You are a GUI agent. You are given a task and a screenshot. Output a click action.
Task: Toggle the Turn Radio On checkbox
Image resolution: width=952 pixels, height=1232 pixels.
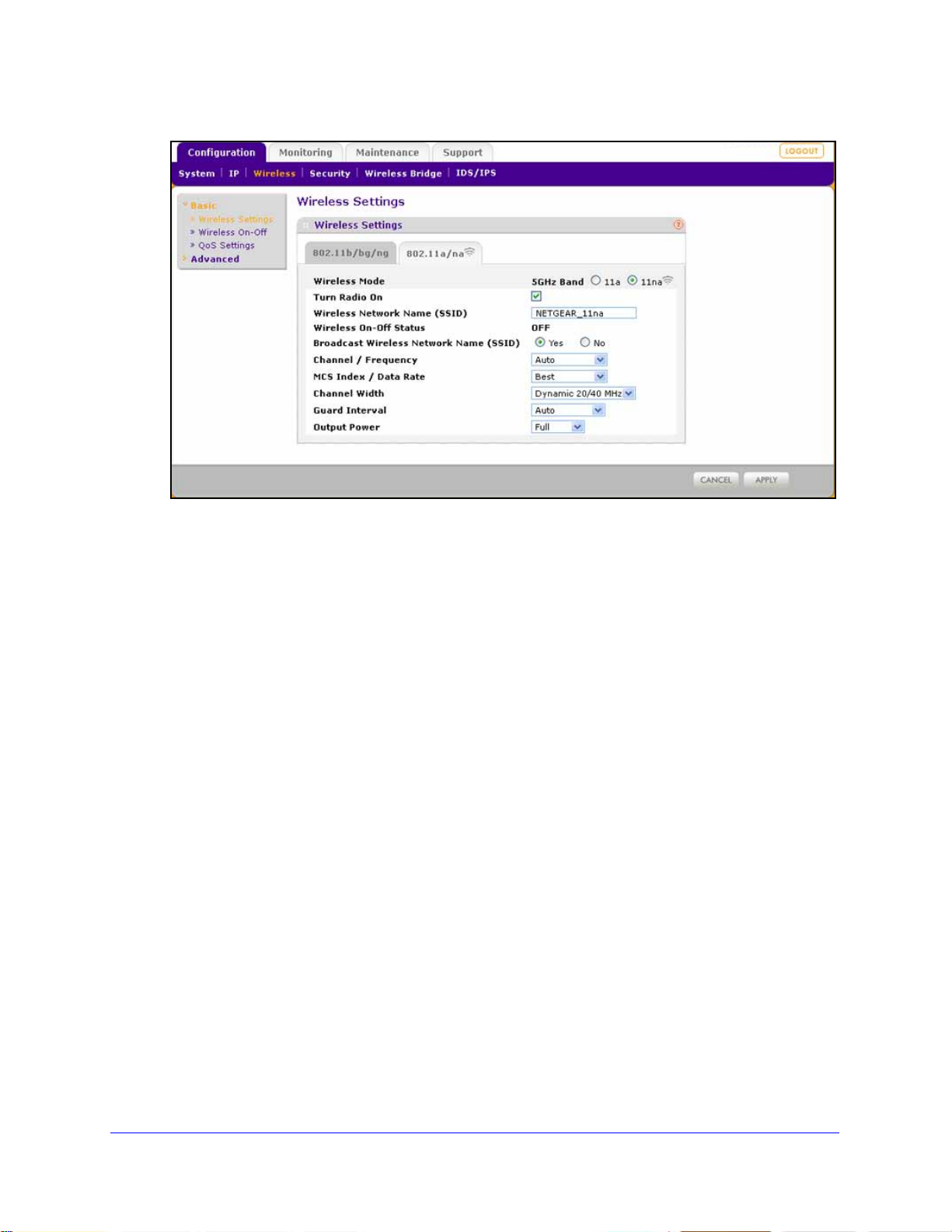[536, 296]
